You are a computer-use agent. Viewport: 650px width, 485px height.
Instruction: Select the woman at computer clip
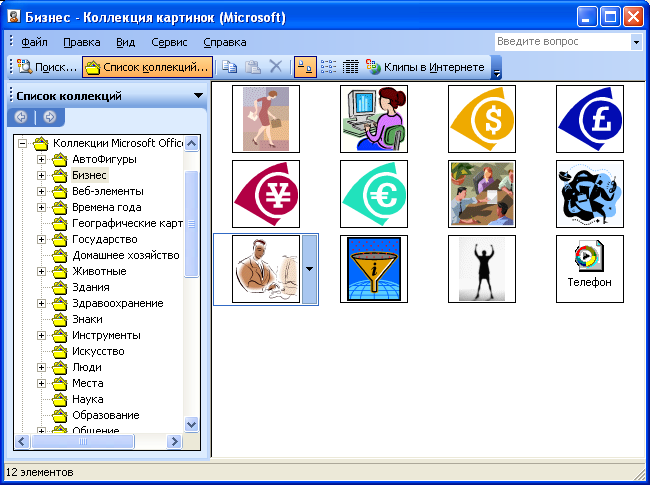[374, 119]
